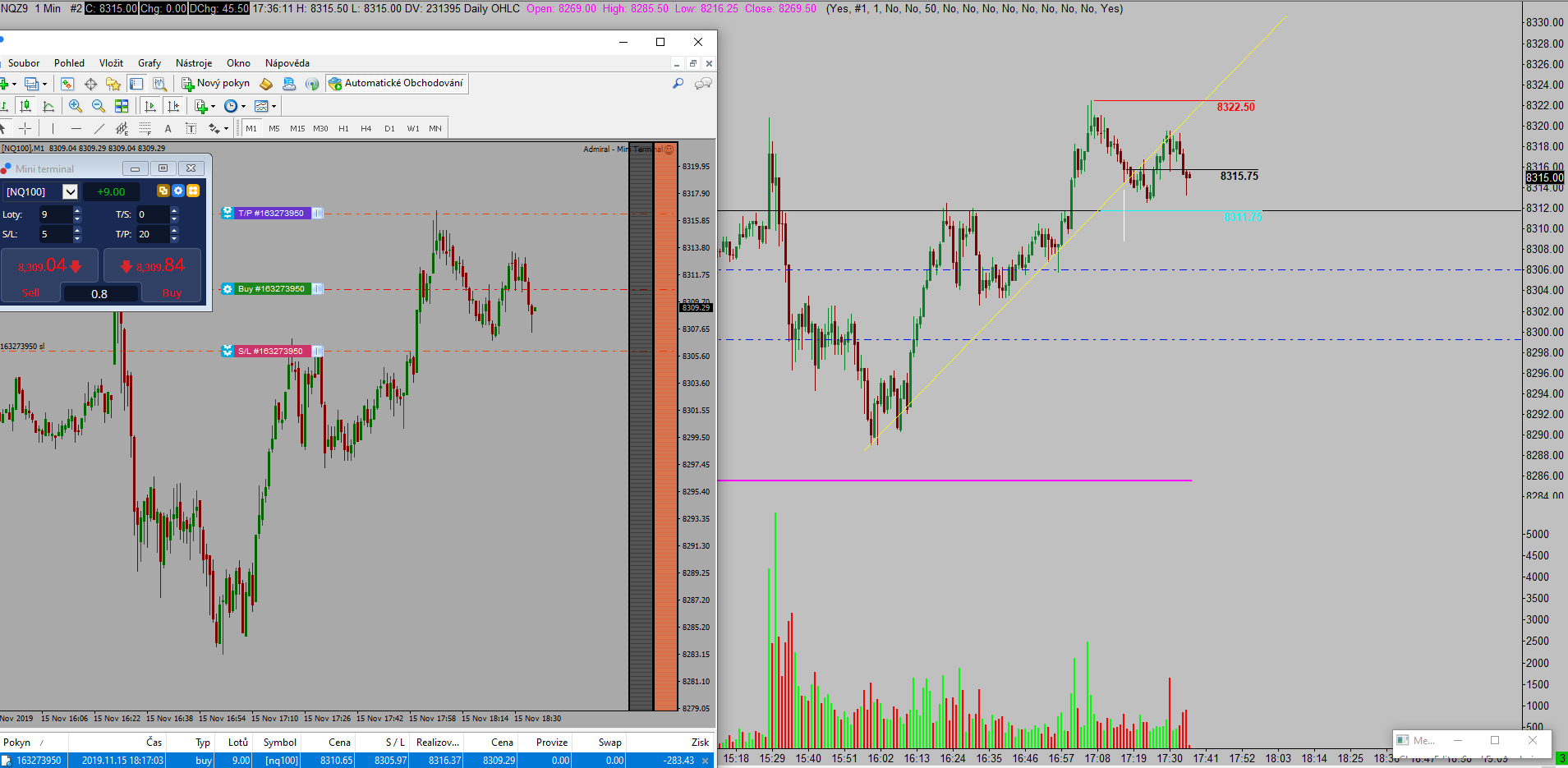Click the Sell 8,309.04 button
This screenshot has width=1568, height=768.
(x=49, y=266)
